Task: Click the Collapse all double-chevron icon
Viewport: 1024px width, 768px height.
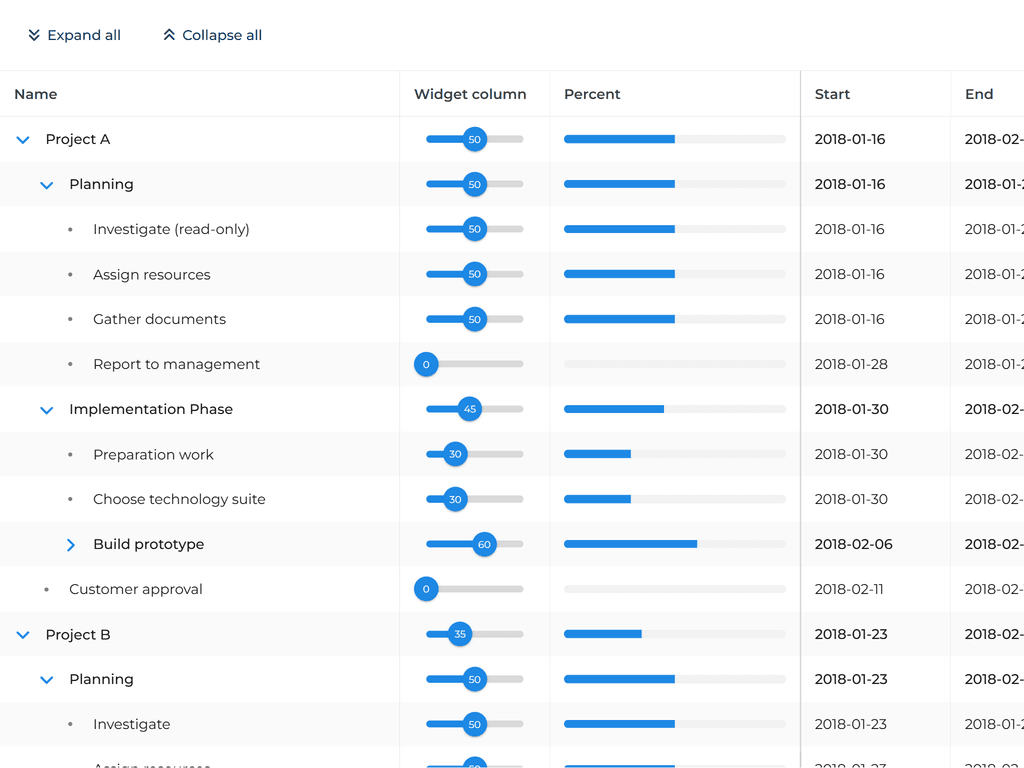Action: [169, 36]
